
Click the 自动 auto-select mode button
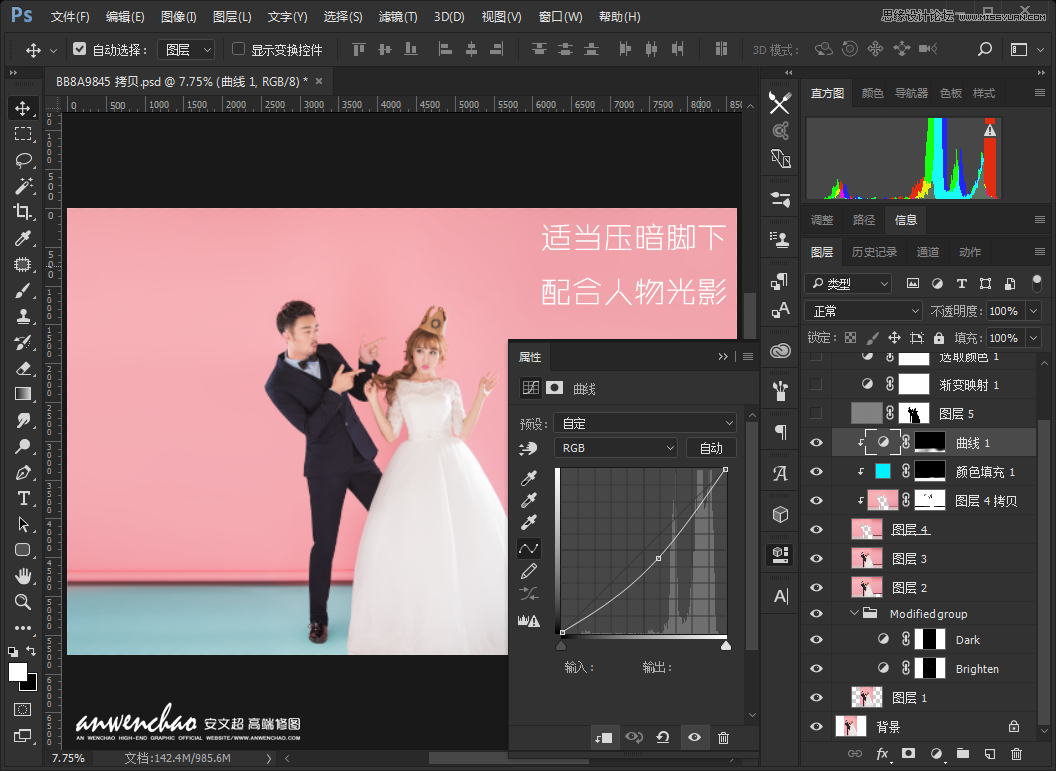tap(711, 447)
